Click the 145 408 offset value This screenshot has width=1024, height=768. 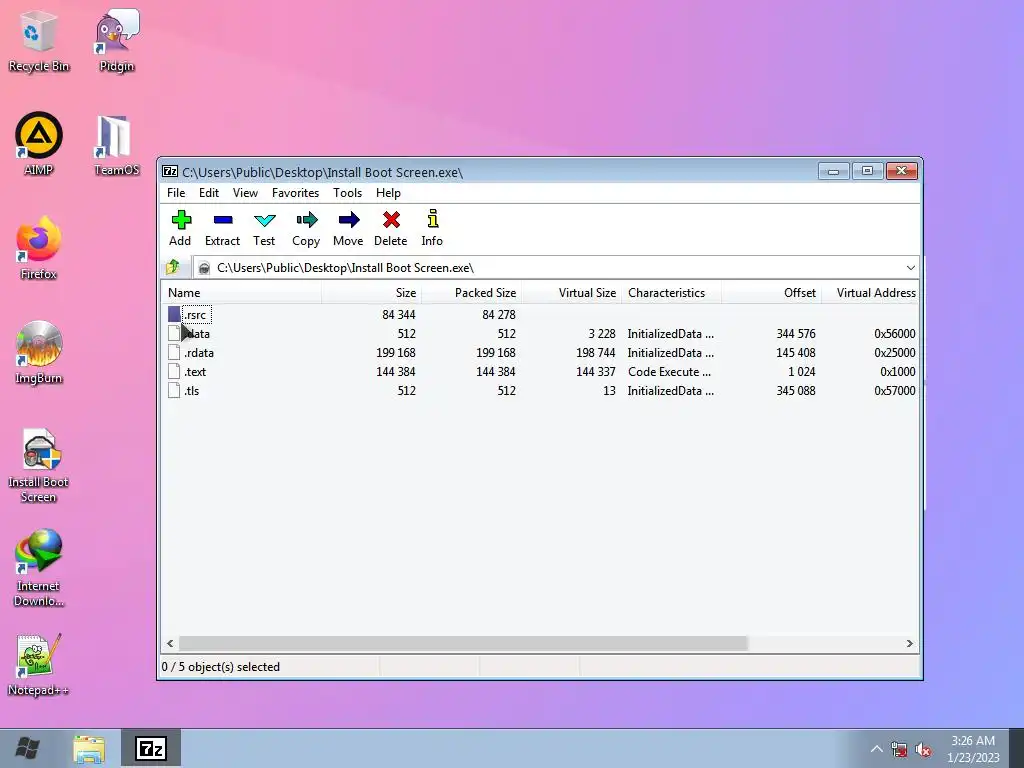click(795, 353)
